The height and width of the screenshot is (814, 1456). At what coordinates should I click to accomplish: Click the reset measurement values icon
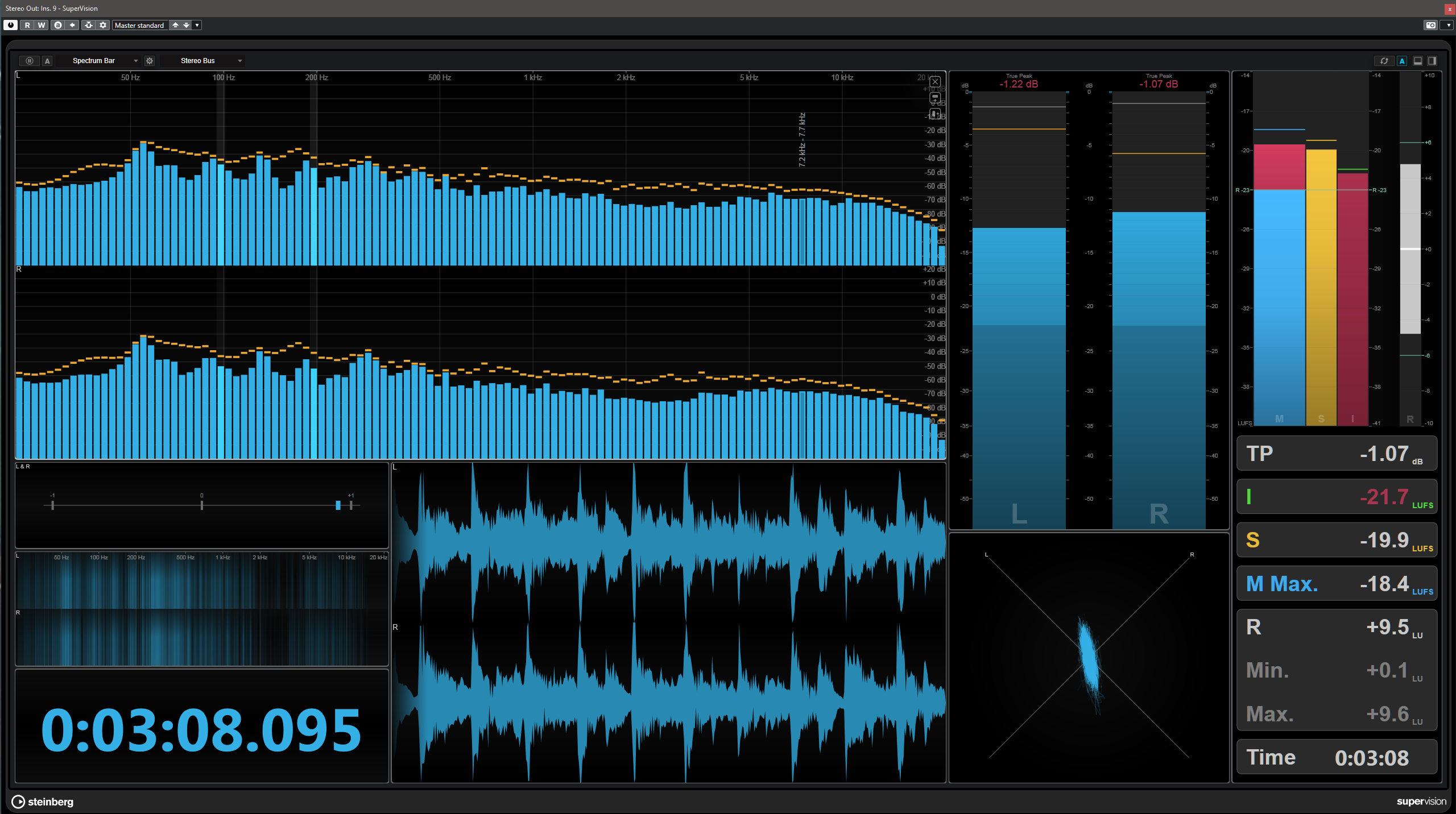click(1384, 61)
